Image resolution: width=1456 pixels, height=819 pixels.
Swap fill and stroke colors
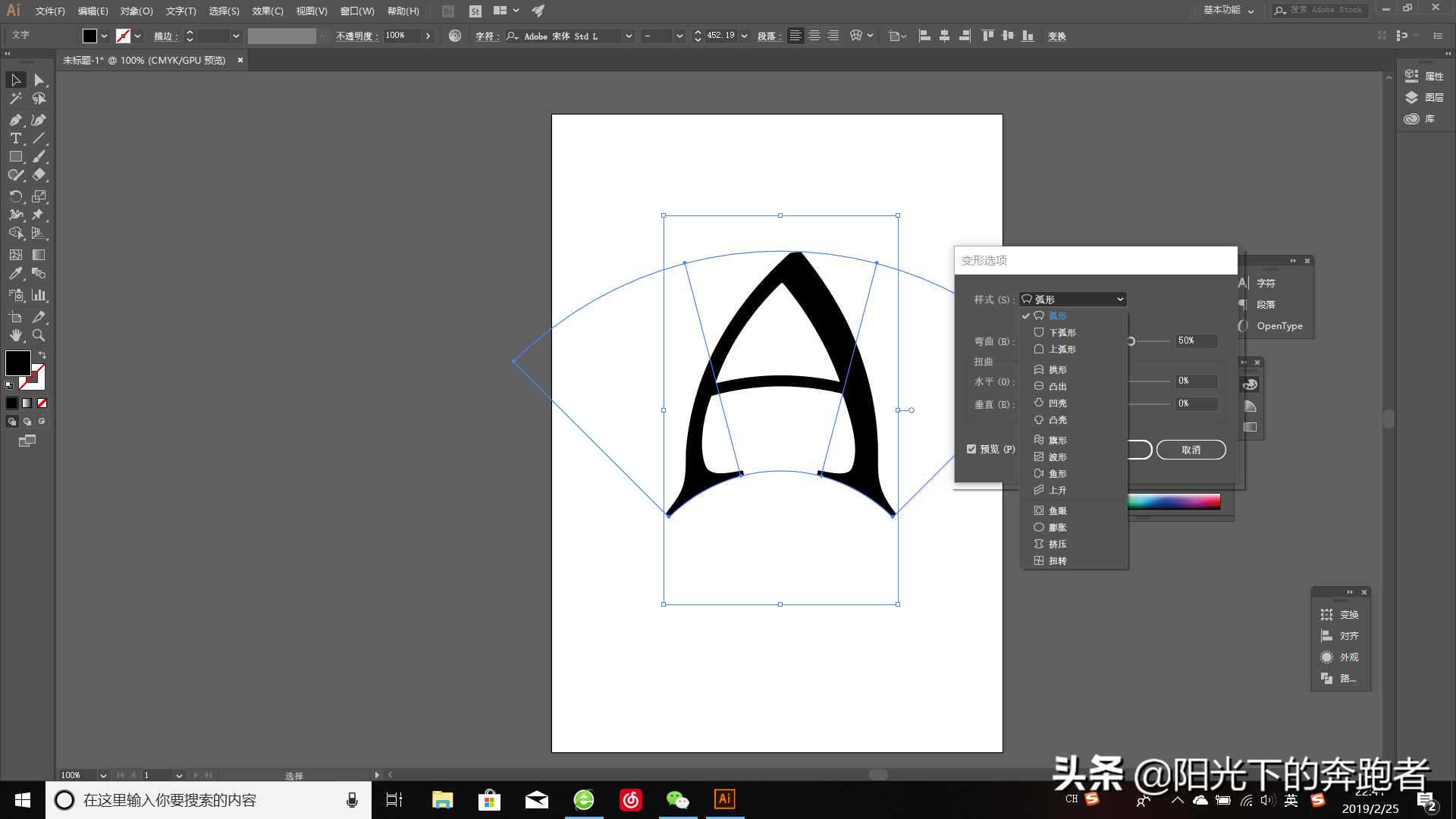tap(42, 355)
